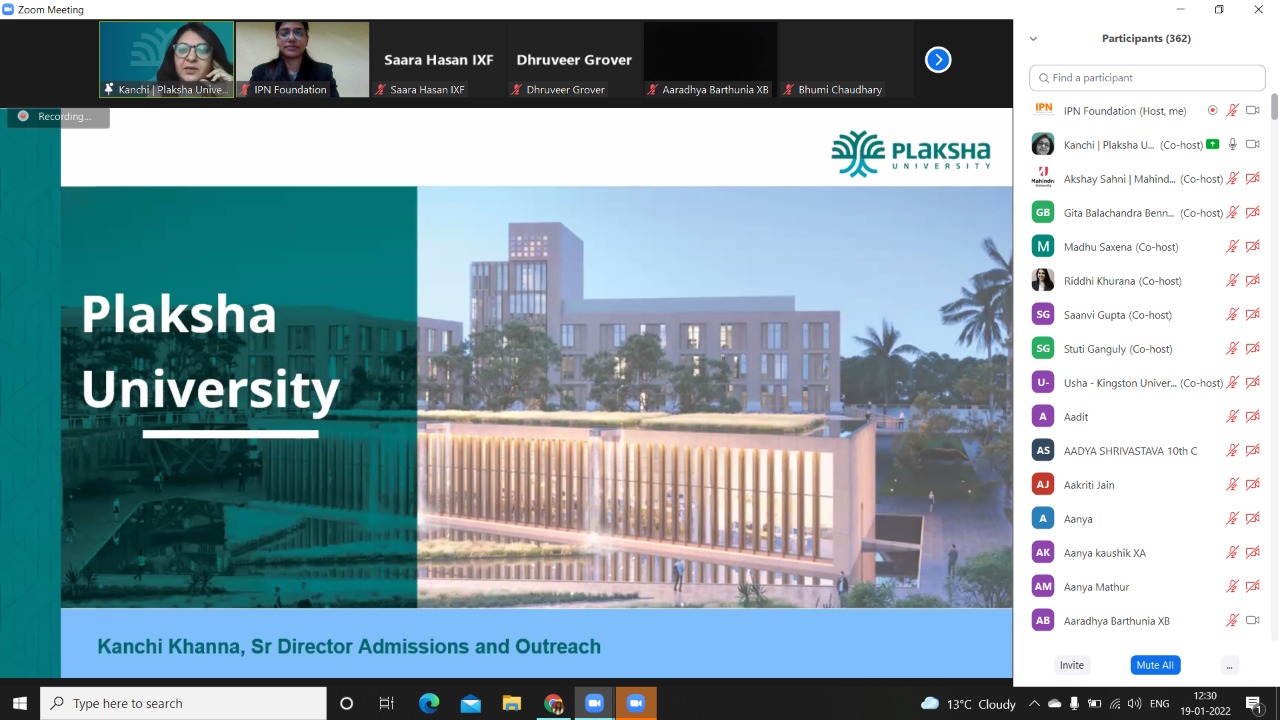Click the recording indicator icon beside IPN Foundation
This screenshot has width=1280, height=720.
coord(1212,111)
